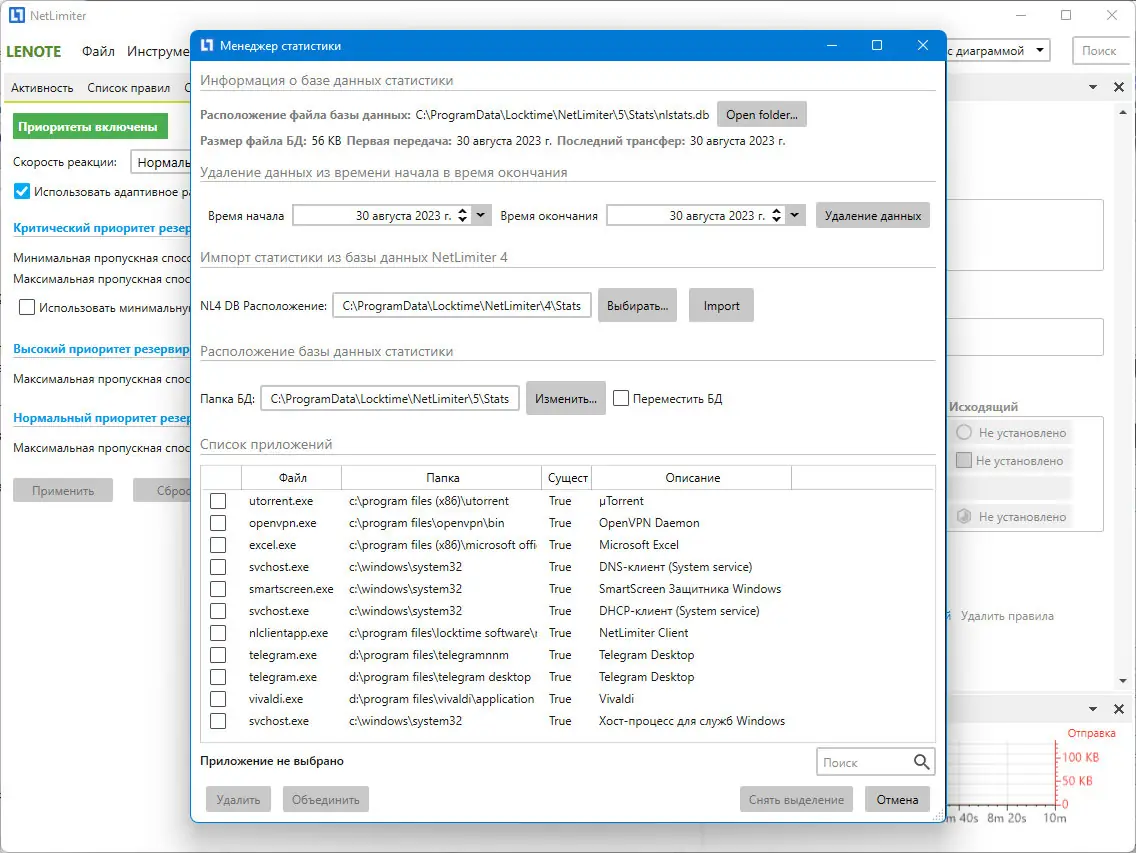Image resolution: width=1136 pixels, height=853 pixels.
Task: Click 'Высокий приоритет' heading link
Action: point(101,349)
